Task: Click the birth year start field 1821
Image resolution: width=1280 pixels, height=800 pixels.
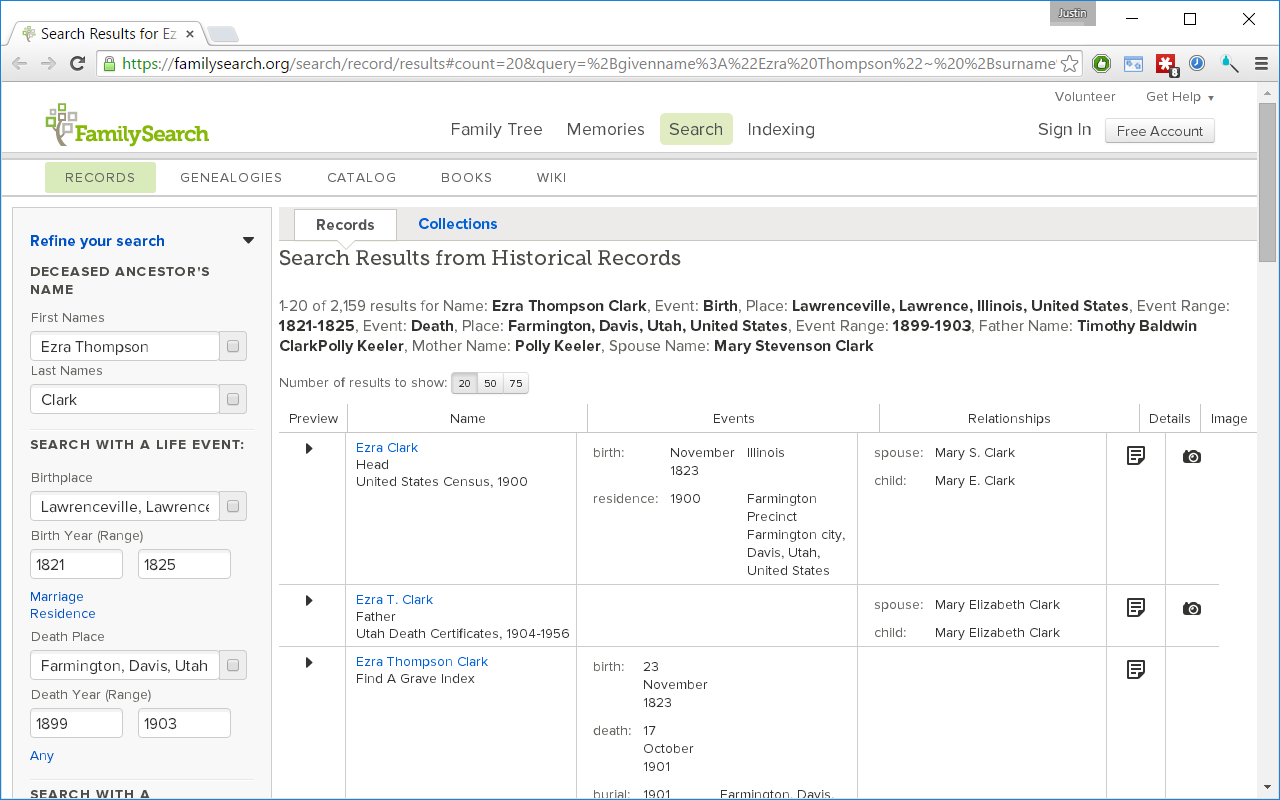Action: (x=77, y=564)
